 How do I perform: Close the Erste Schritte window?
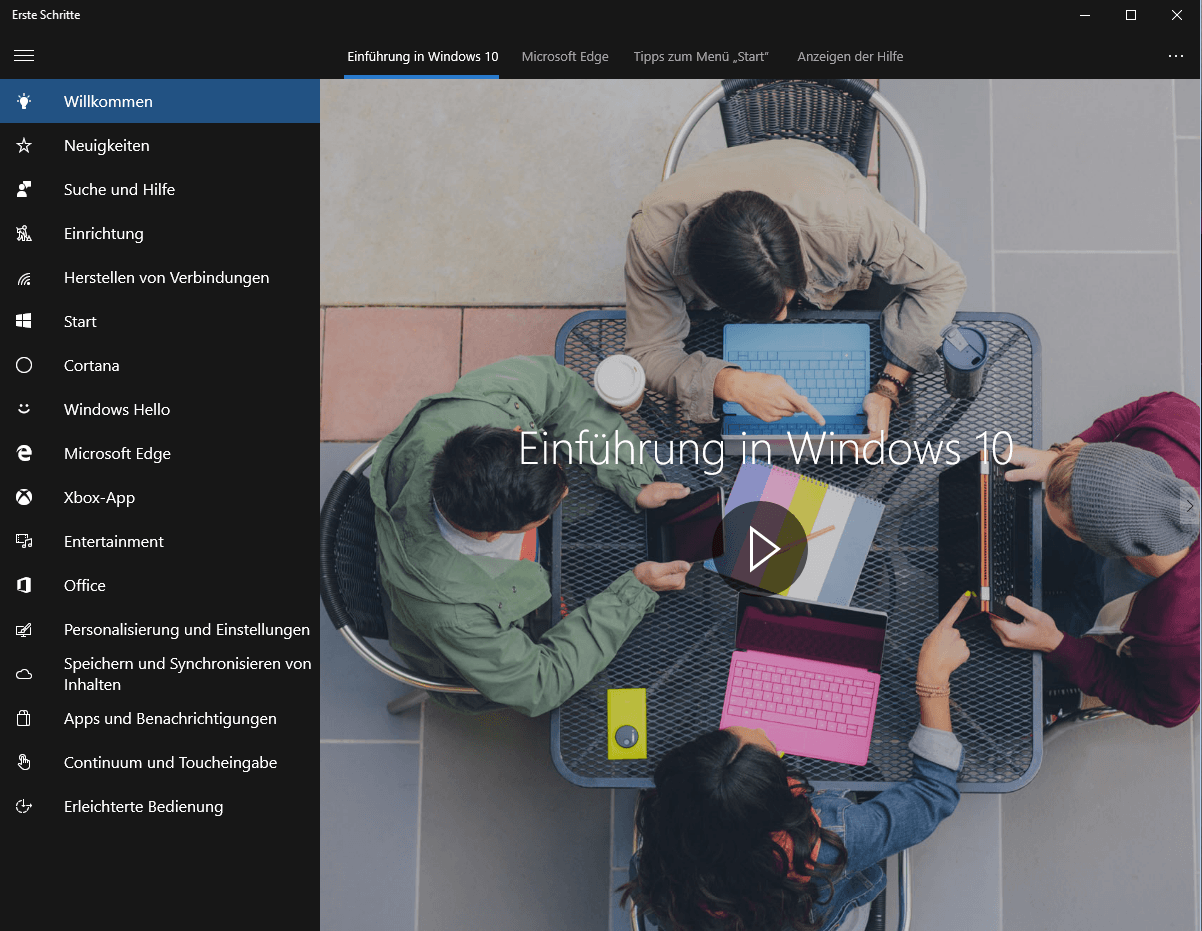[x=1178, y=15]
